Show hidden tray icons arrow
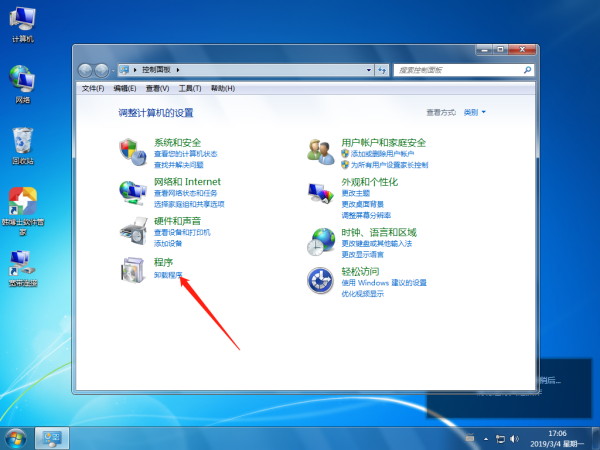 coord(486,439)
